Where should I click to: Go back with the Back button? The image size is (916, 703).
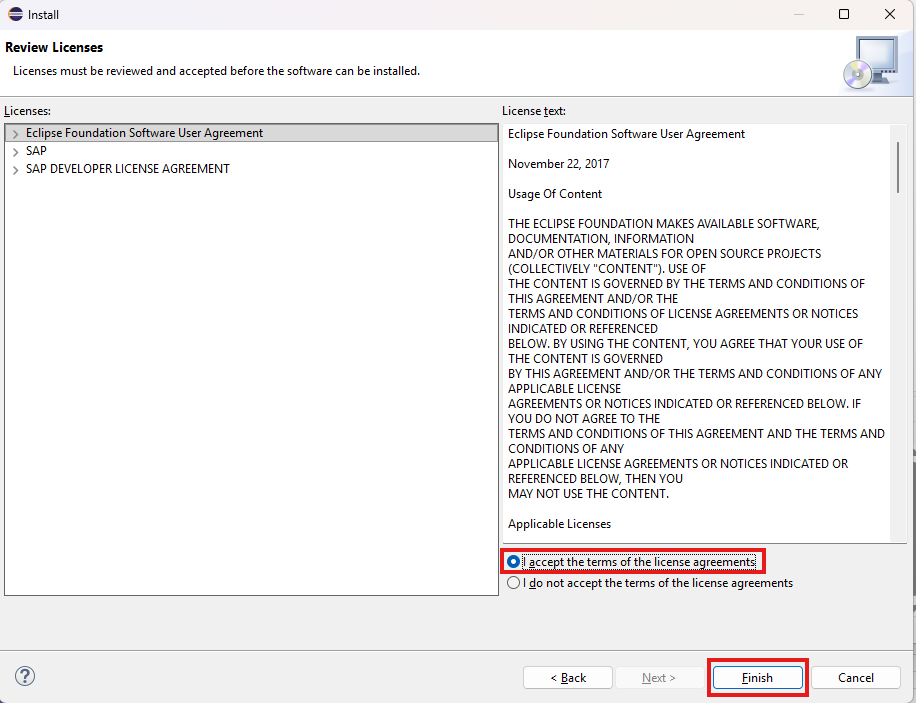coord(568,677)
